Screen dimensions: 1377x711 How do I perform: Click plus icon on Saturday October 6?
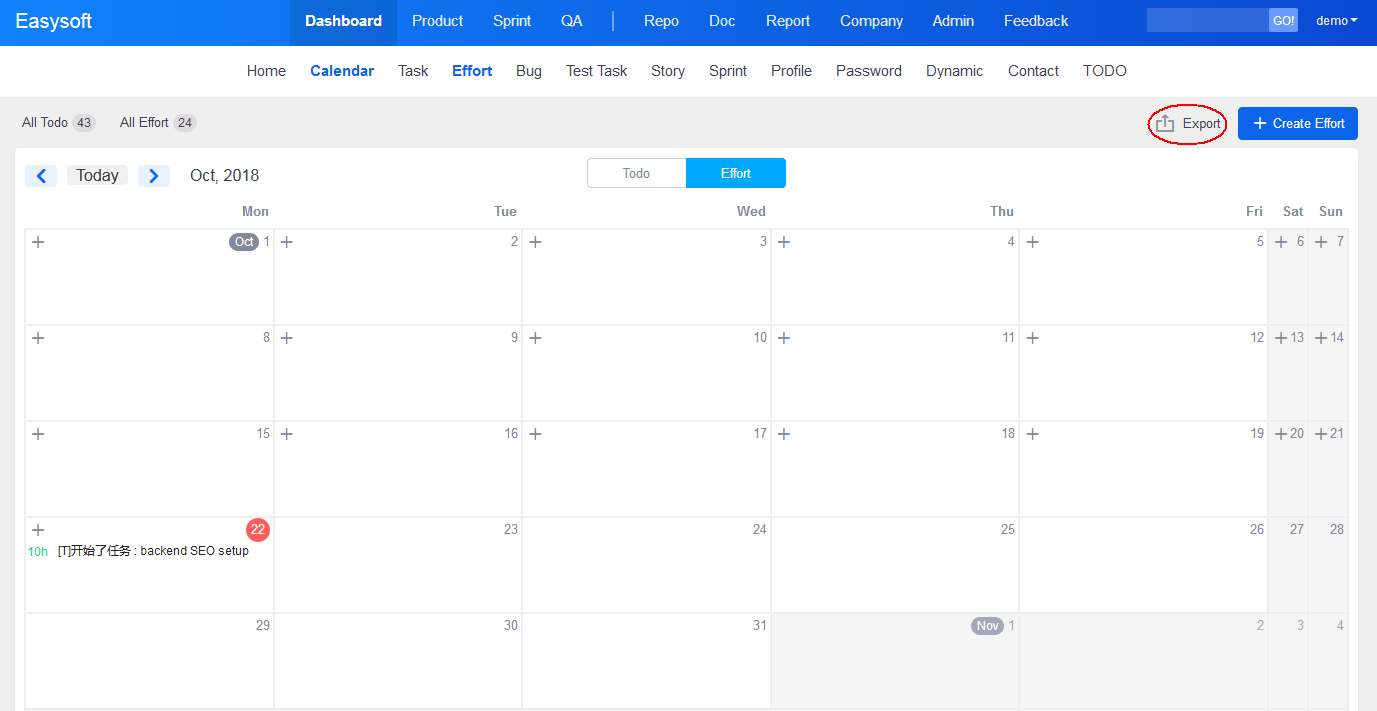pyautogui.click(x=1281, y=242)
